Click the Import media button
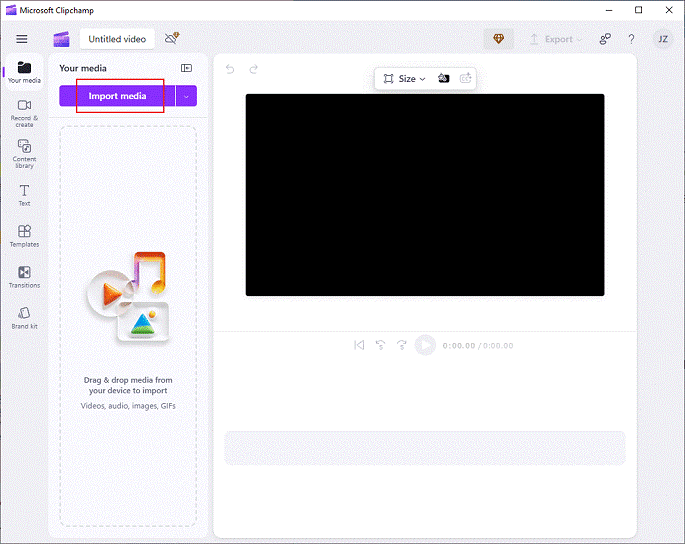This screenshot has height=544, width=685. [x=117, y=96]
